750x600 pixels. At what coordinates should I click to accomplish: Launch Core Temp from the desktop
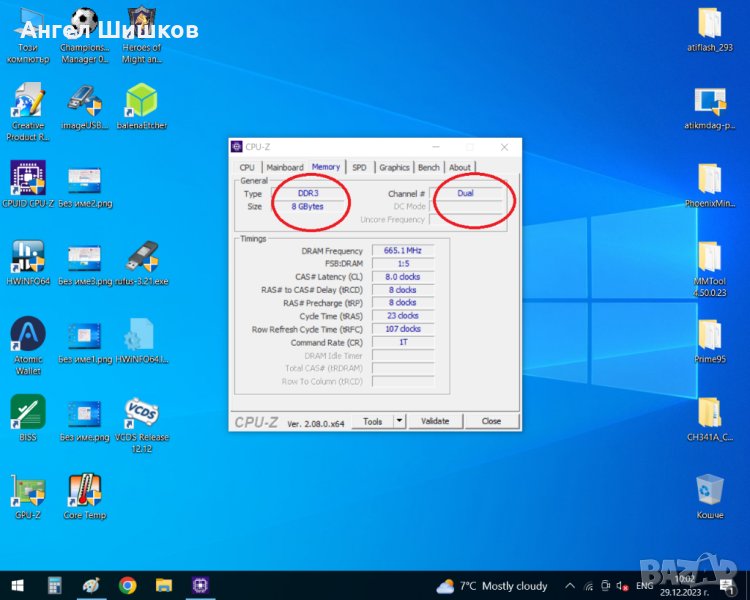click(85, 490)
